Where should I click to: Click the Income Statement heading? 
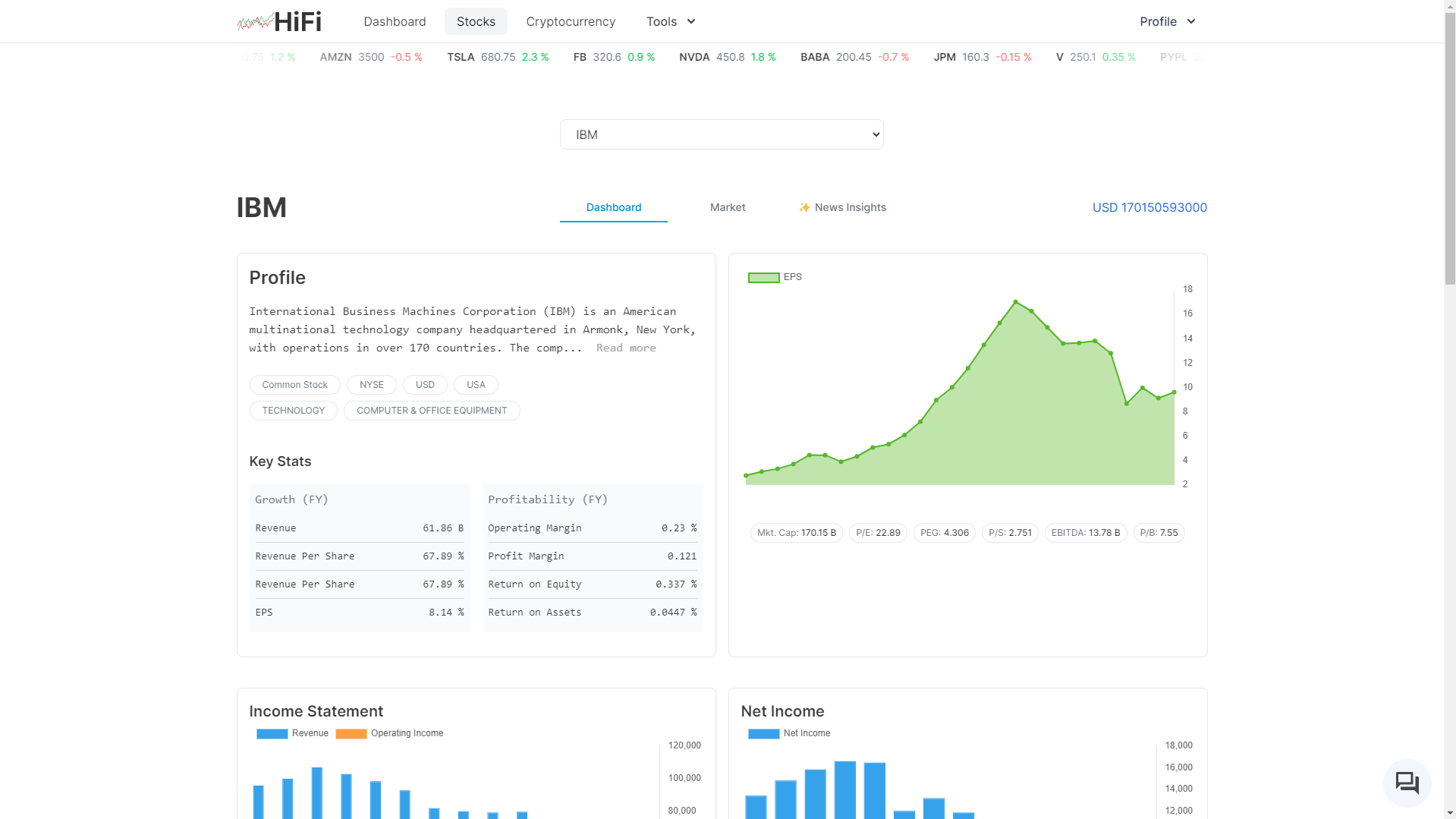tap(316, 711)
